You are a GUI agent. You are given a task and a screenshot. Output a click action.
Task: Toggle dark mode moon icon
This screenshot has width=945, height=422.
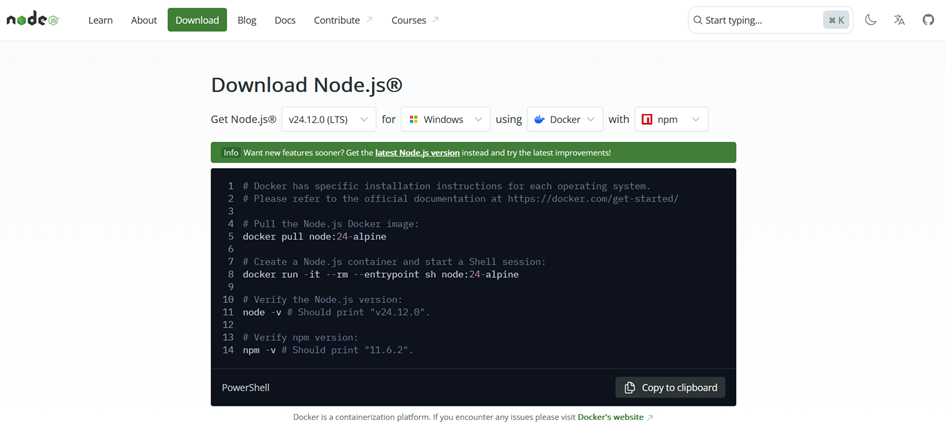(x=870, y=20)
